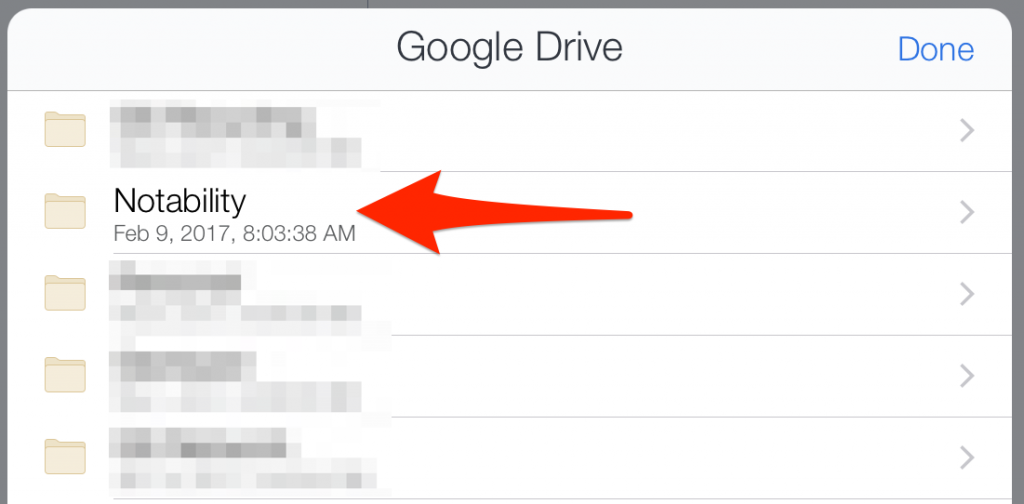Select the bottom row's blurred folder name
Screen dimensions: 1024x504
(x=198, y=443)
